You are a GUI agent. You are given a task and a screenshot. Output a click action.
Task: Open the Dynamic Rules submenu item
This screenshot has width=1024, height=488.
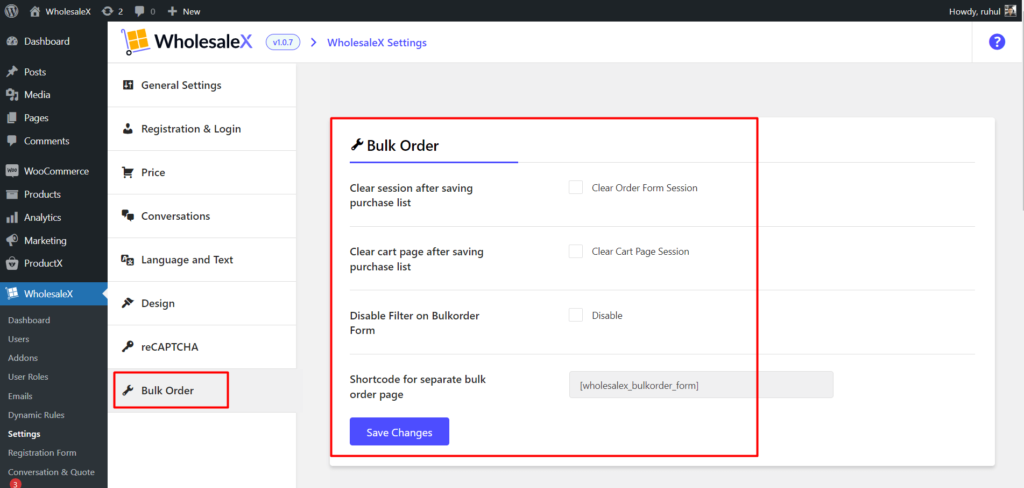[x=36, y=415]
